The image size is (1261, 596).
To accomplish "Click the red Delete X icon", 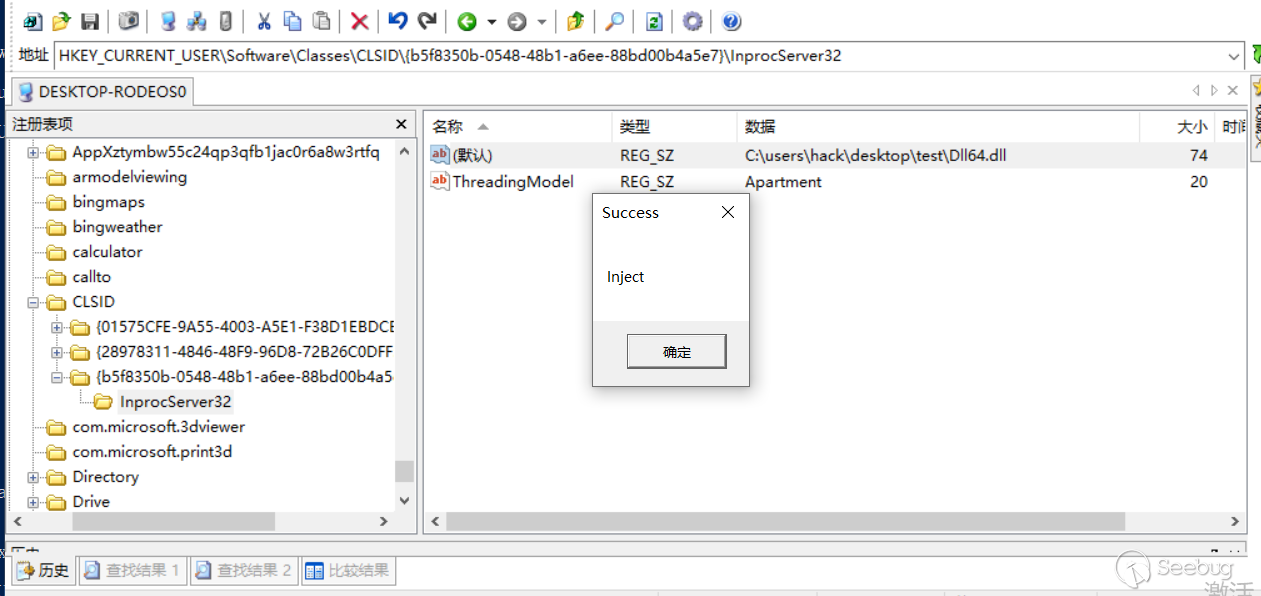I will (359, 21).
